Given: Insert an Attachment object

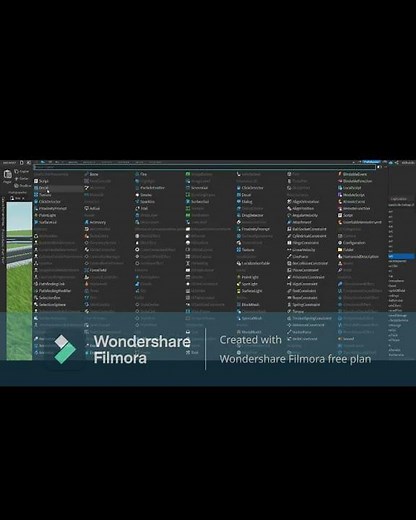Looking at the screenshot, I should pos(299,222).
